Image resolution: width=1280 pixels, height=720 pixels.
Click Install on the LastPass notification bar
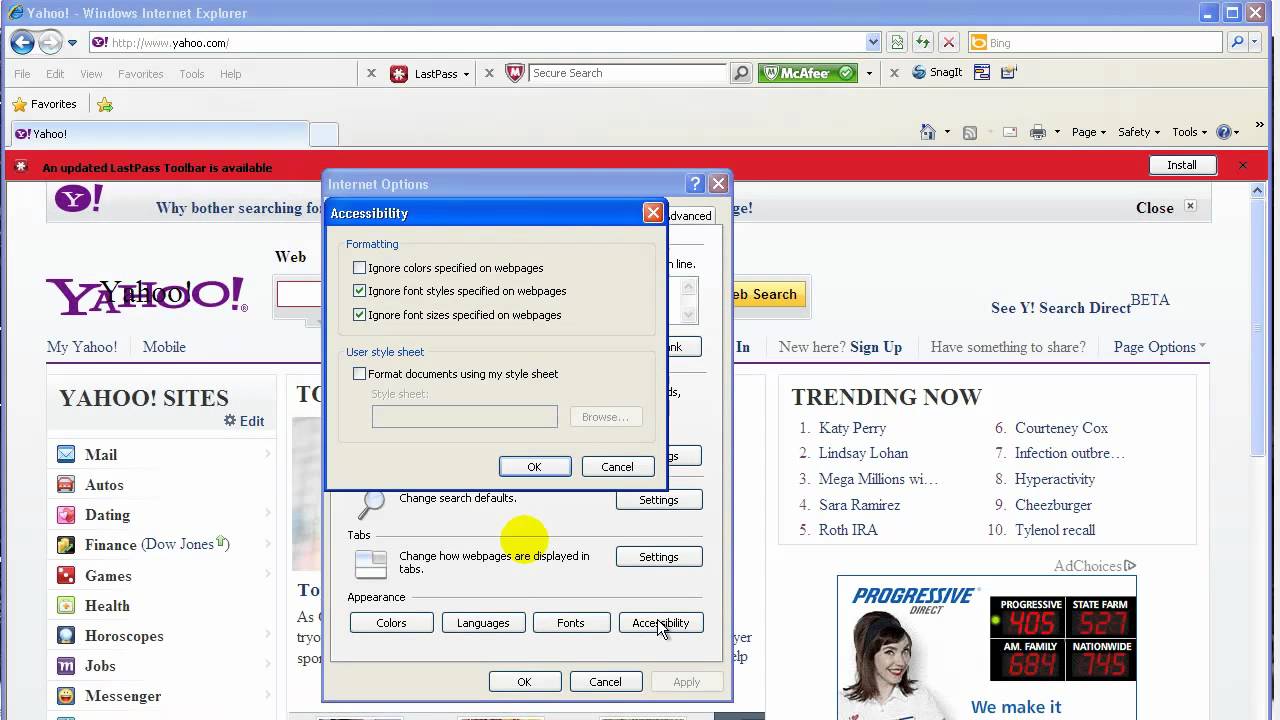[1181, 165]
